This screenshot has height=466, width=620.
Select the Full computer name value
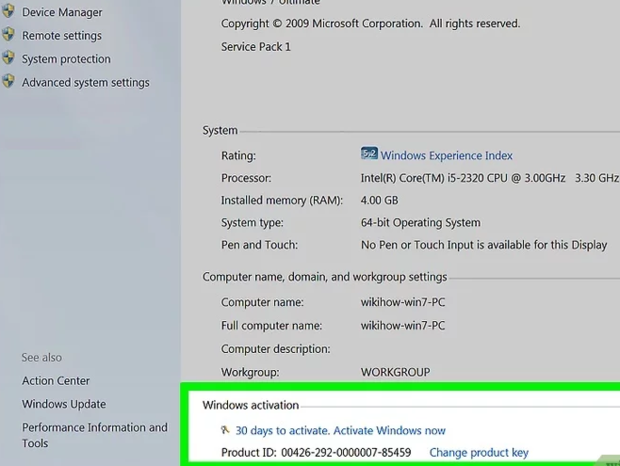click(403, 325)
